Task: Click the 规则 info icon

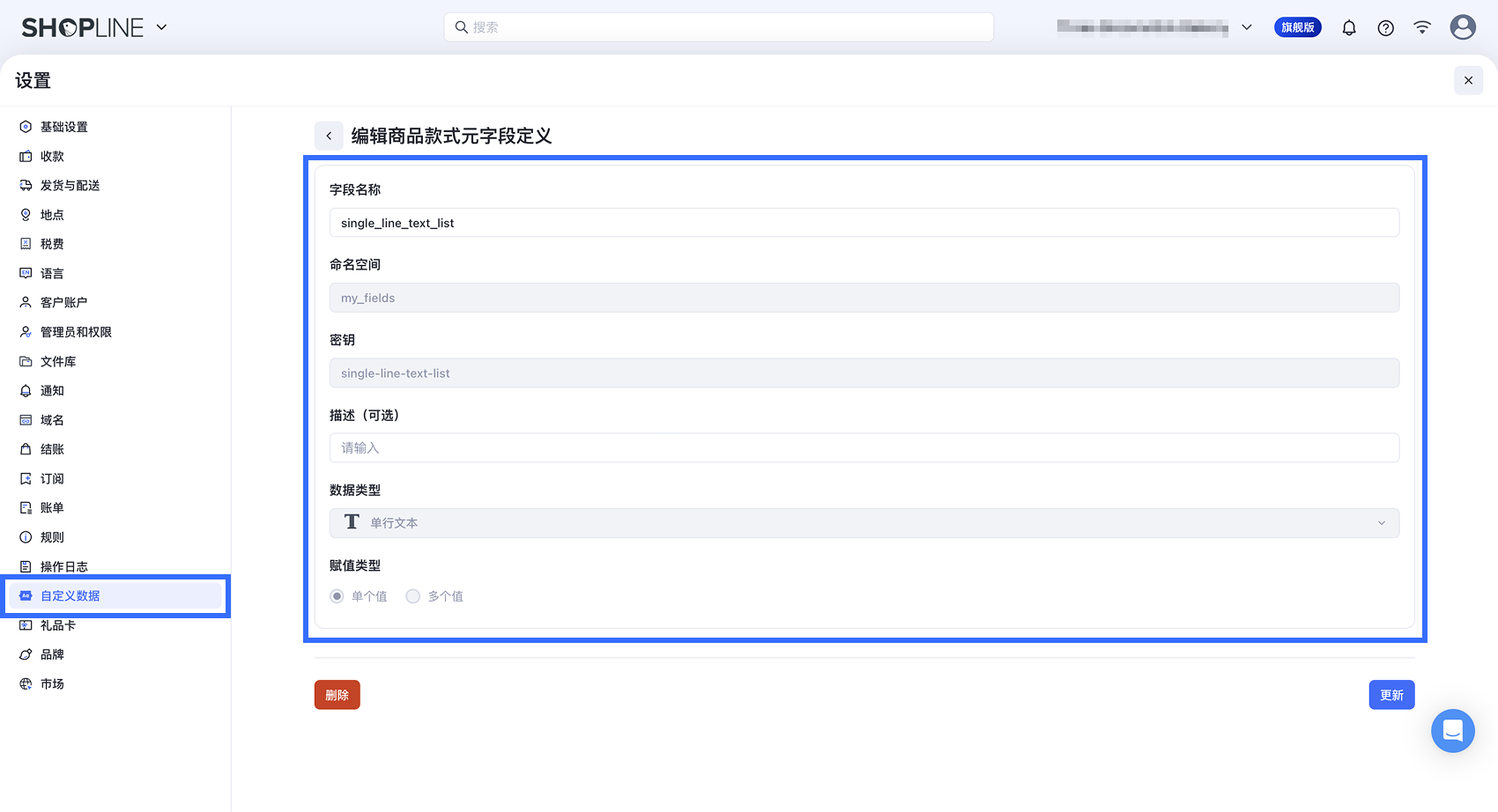Action: (x=26, y=537)
